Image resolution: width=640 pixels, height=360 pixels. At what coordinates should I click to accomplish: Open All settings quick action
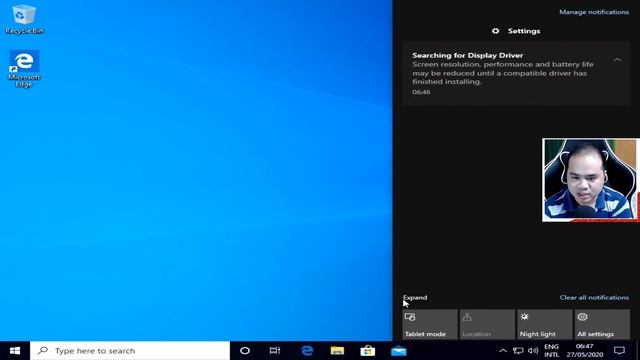tap(602, 324)
